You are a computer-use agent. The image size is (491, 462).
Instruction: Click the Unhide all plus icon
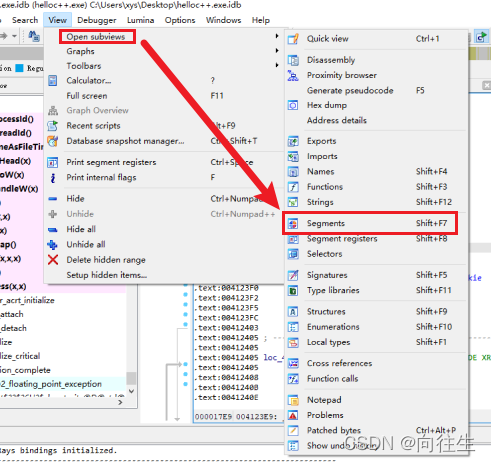tap(53, 245)
